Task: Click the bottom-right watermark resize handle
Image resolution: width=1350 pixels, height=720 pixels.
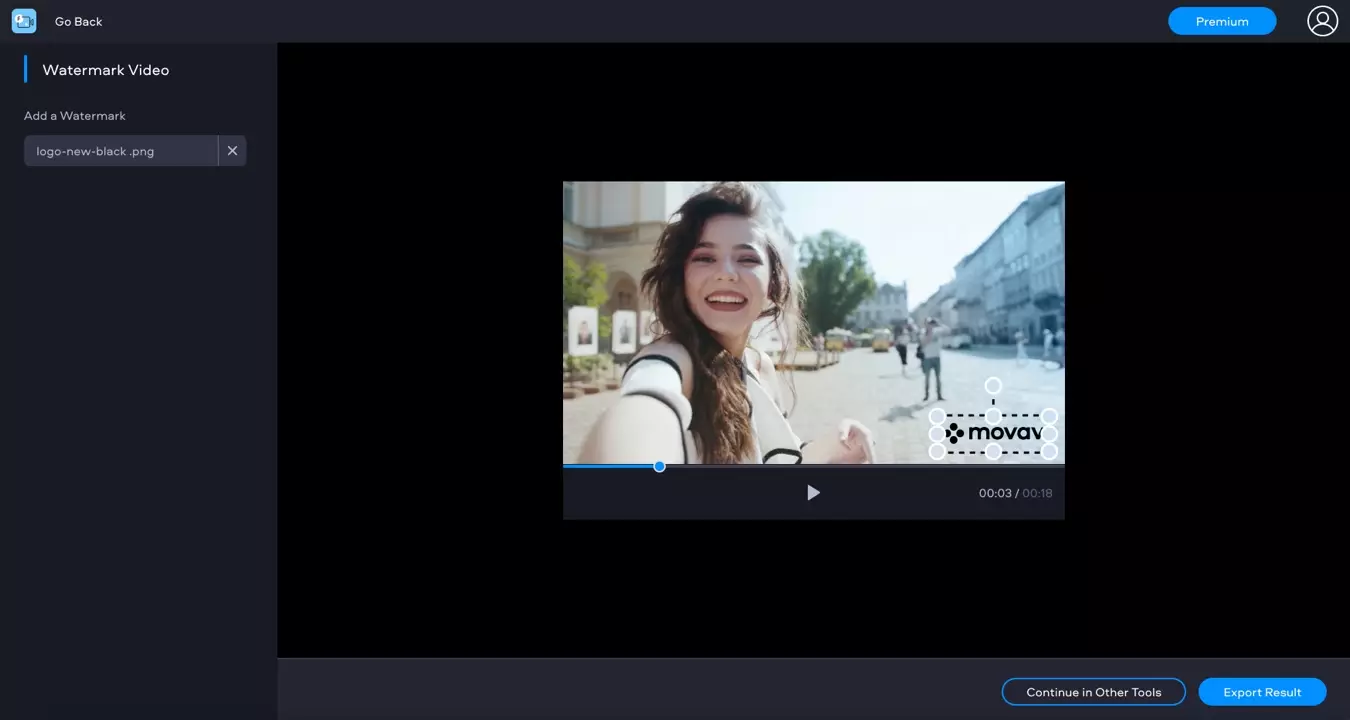Action: pyautogui.click(x=1049, y=452)
